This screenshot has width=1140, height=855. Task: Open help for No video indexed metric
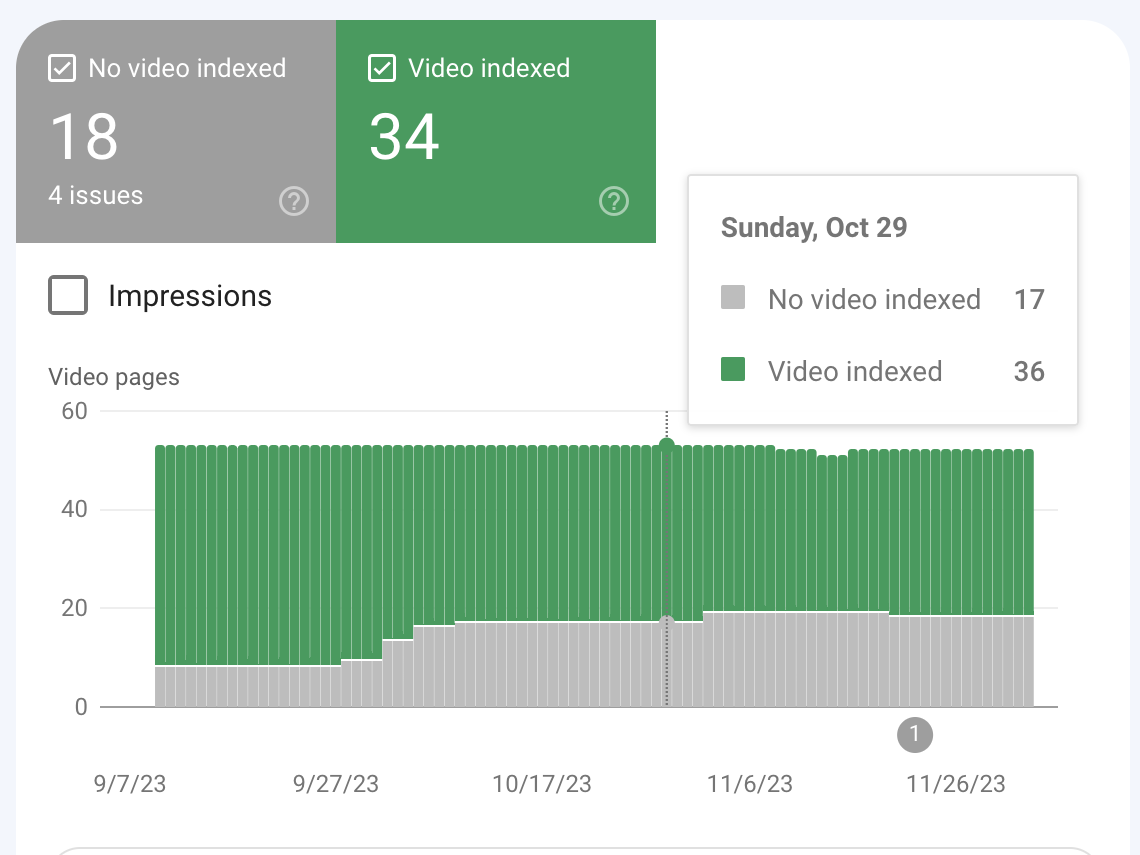[x=293, y=201]
